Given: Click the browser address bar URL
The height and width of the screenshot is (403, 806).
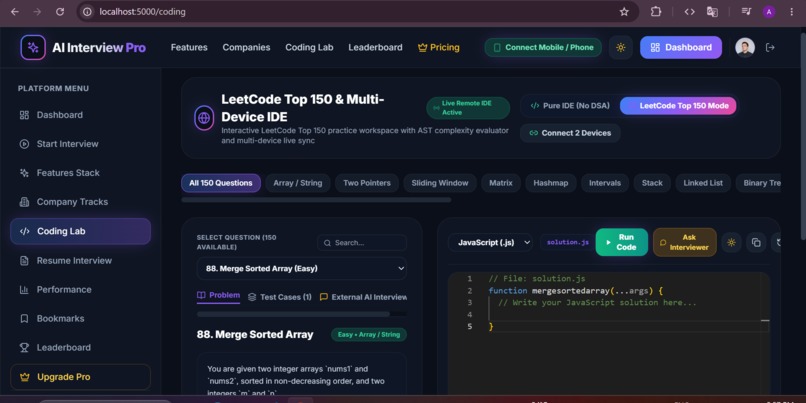Looking at the screenshot, I should click(x=143, y=11).
